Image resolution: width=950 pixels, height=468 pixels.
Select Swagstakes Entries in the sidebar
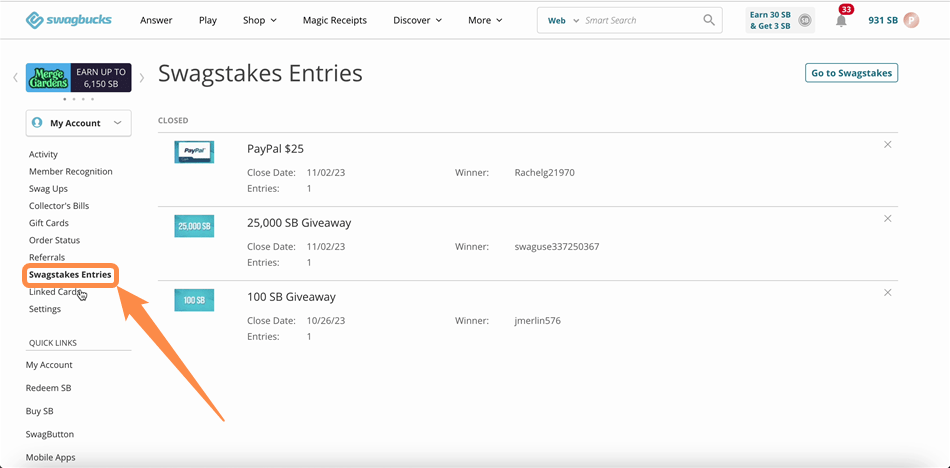tap(70, 275)
